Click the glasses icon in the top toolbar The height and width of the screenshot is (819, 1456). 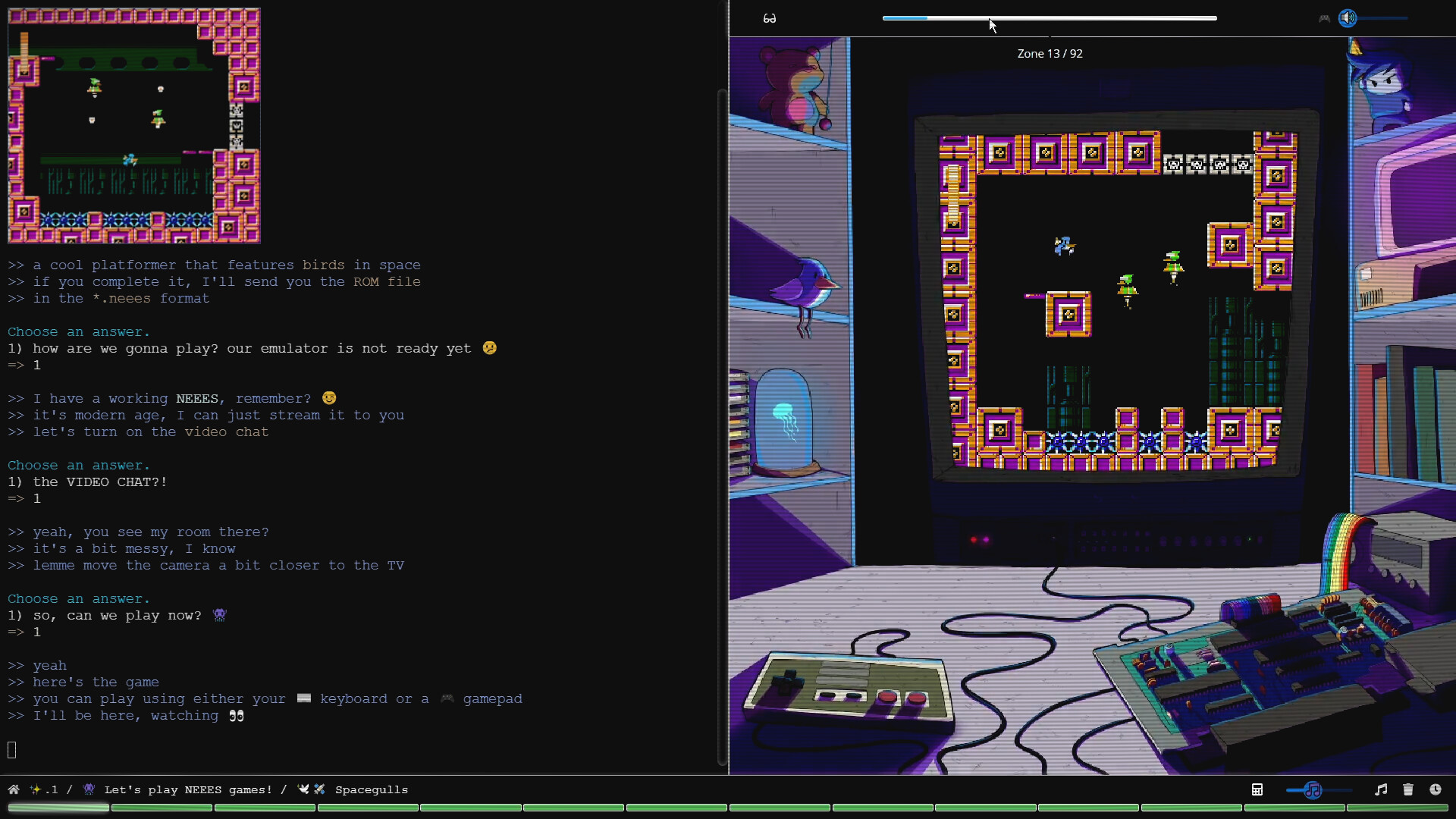(769, 19)
